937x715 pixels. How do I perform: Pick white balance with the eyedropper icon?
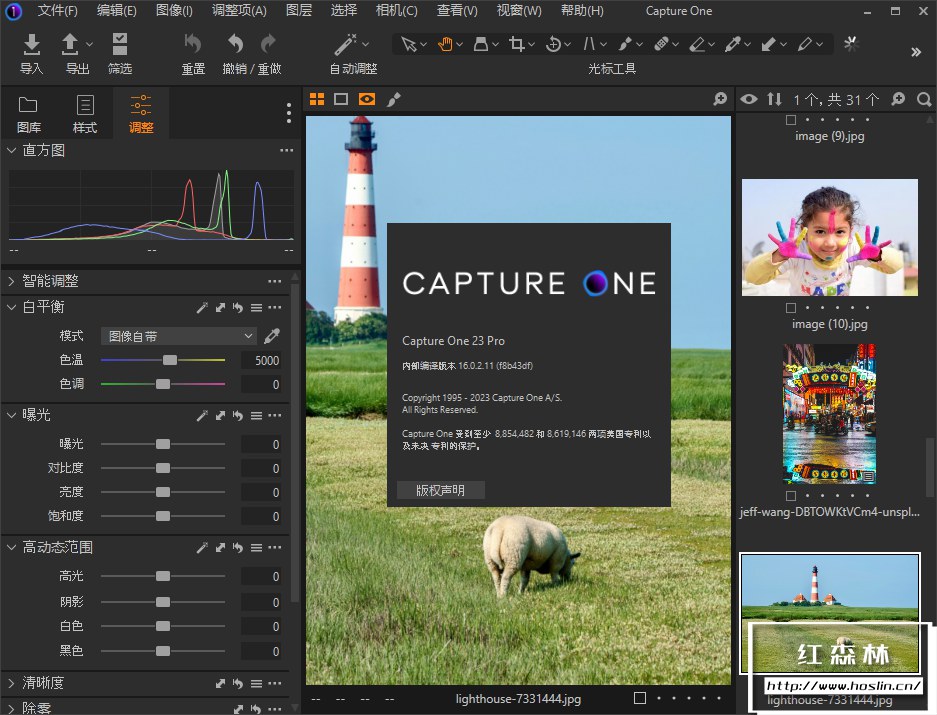click(x=271, y=336)
